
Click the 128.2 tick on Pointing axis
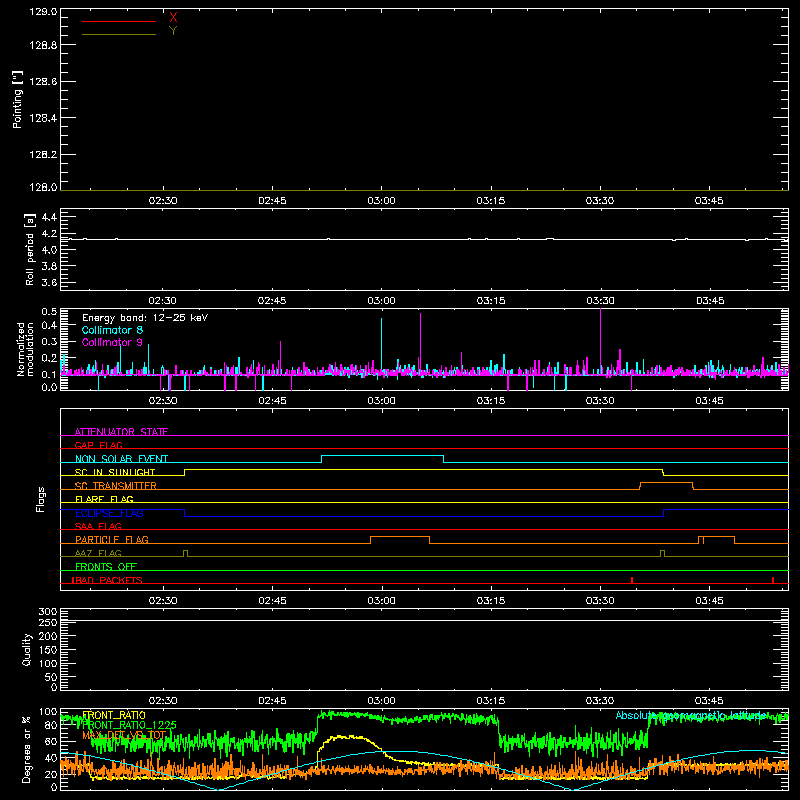coord(43,155)
